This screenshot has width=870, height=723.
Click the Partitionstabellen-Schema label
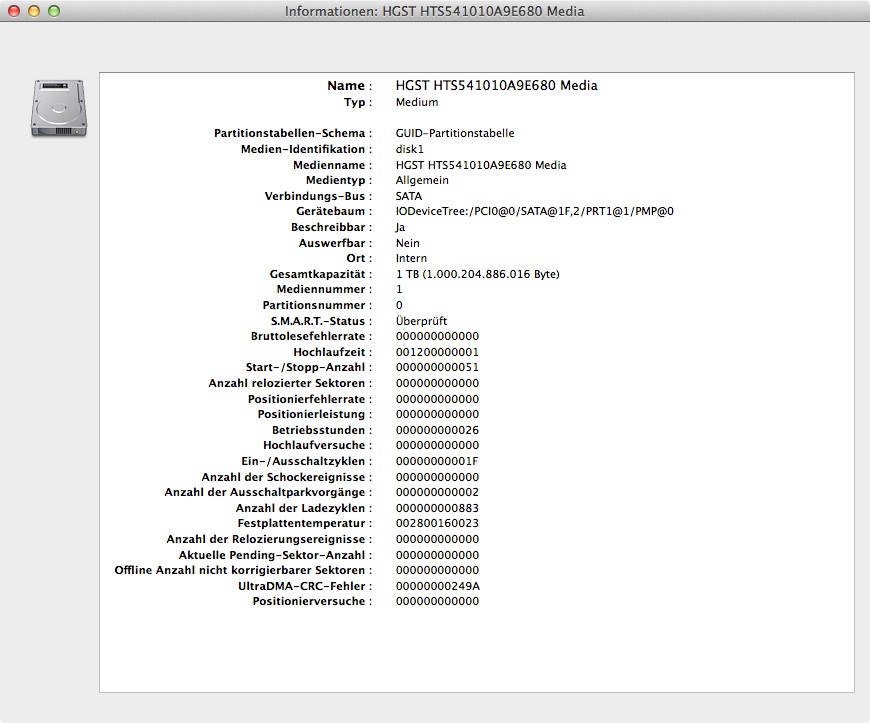coord(293,133)
